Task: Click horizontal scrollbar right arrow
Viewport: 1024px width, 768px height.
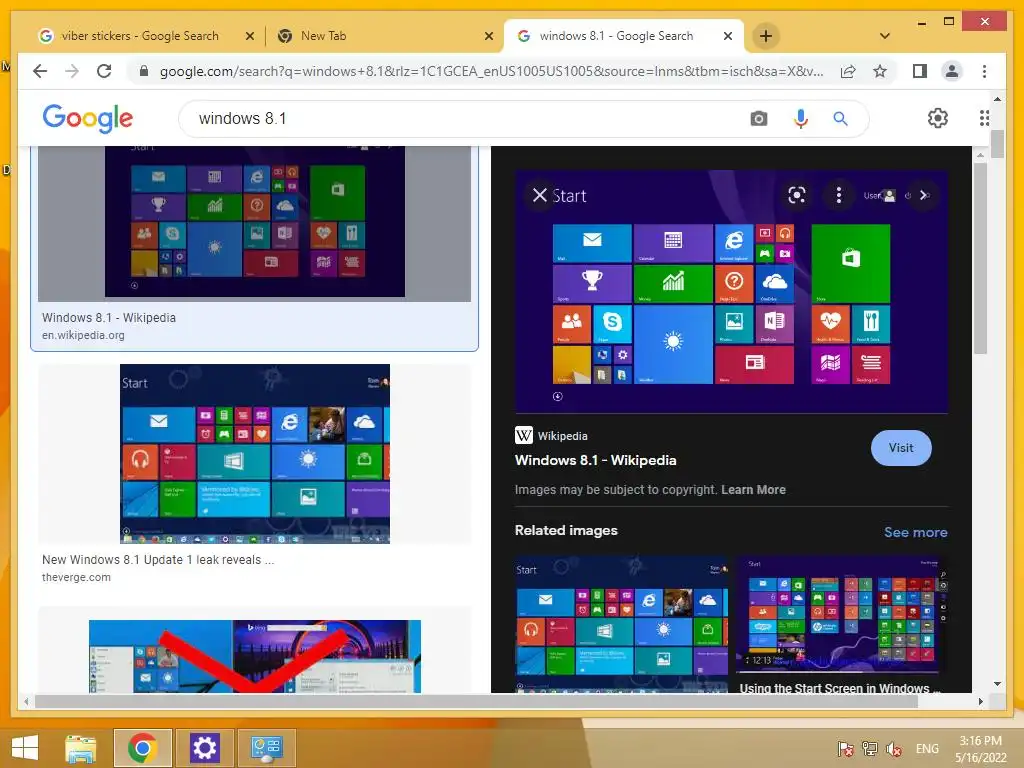Action: pyautogui.click(x=980, y=701)
